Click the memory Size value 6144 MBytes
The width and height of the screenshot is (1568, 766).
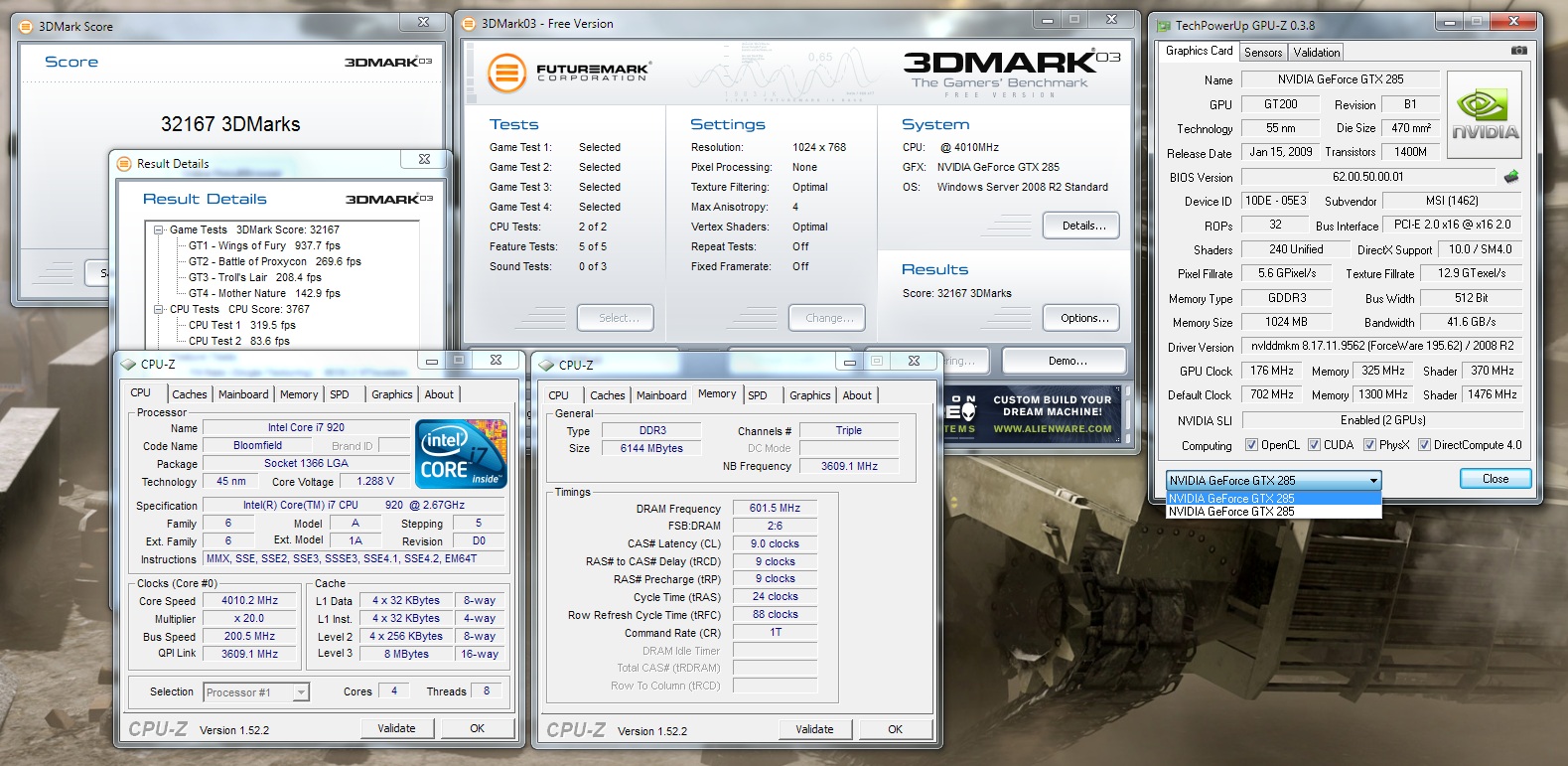tap(651, 448)
